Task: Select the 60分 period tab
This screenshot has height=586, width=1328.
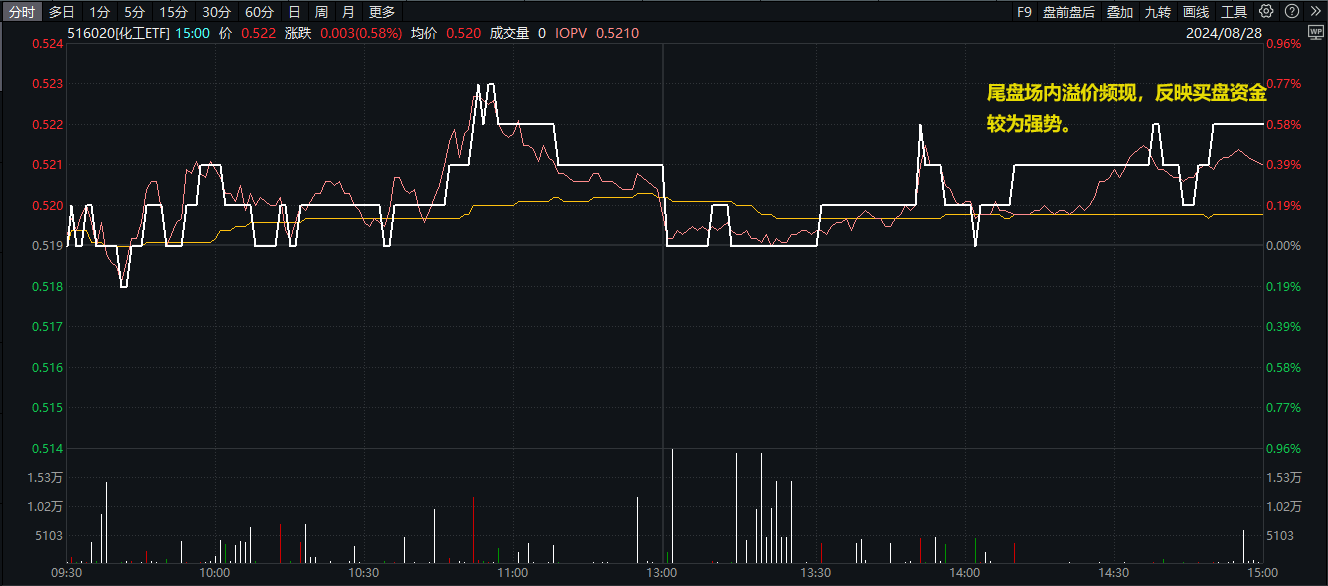Action: [259, 12]
